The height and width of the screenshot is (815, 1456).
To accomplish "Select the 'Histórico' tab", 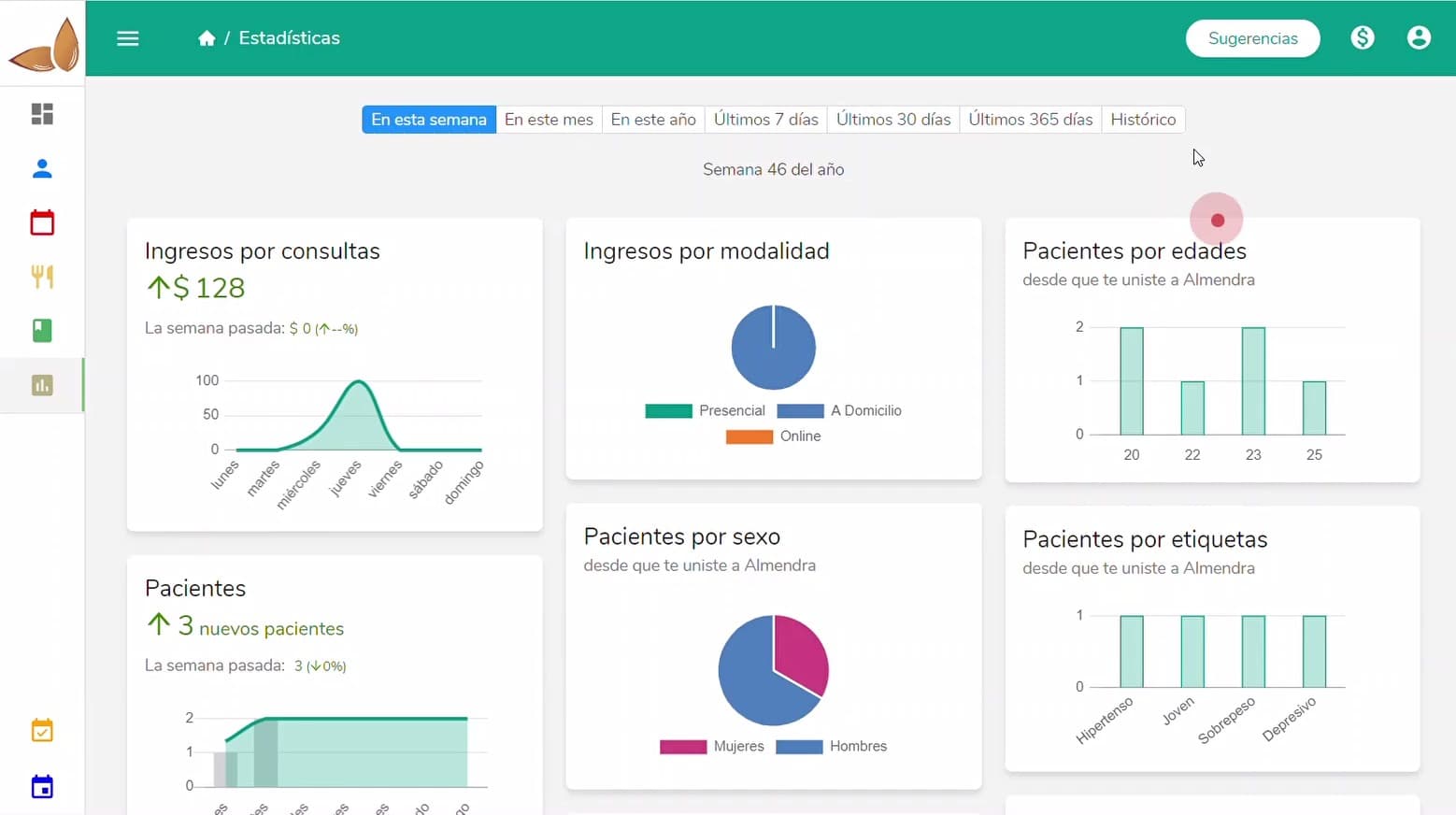I will click(1142, 120).
